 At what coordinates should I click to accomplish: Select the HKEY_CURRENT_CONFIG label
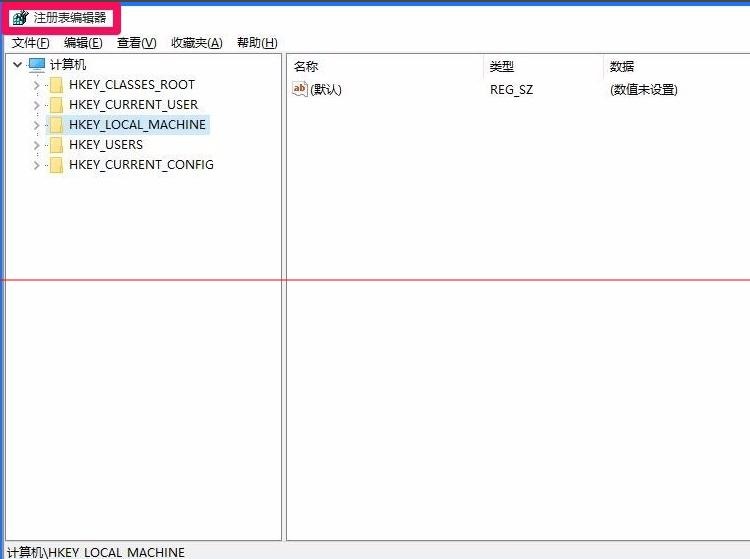[x=141, y=165]
